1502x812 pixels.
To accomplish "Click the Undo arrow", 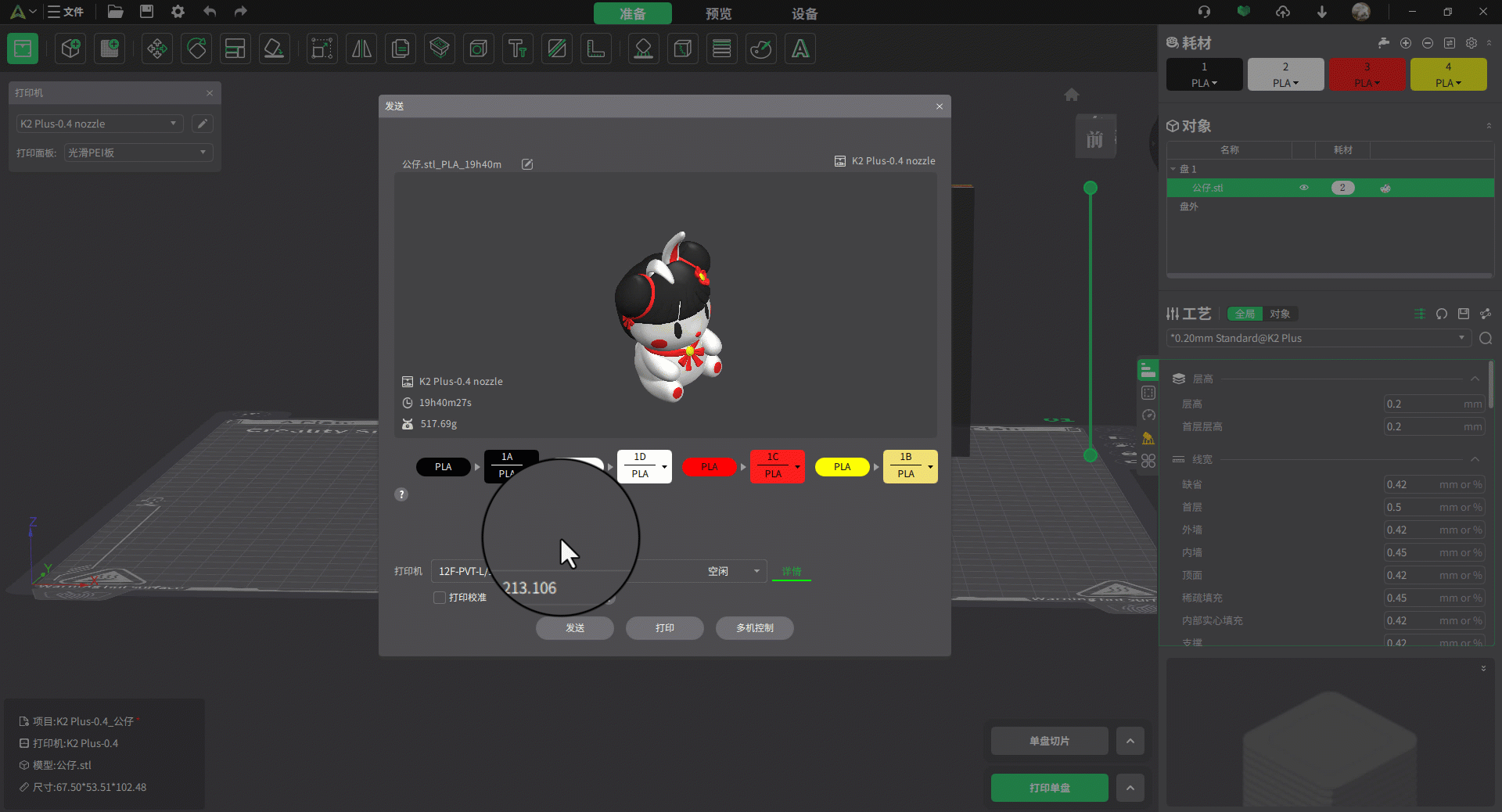I will 210,12.
